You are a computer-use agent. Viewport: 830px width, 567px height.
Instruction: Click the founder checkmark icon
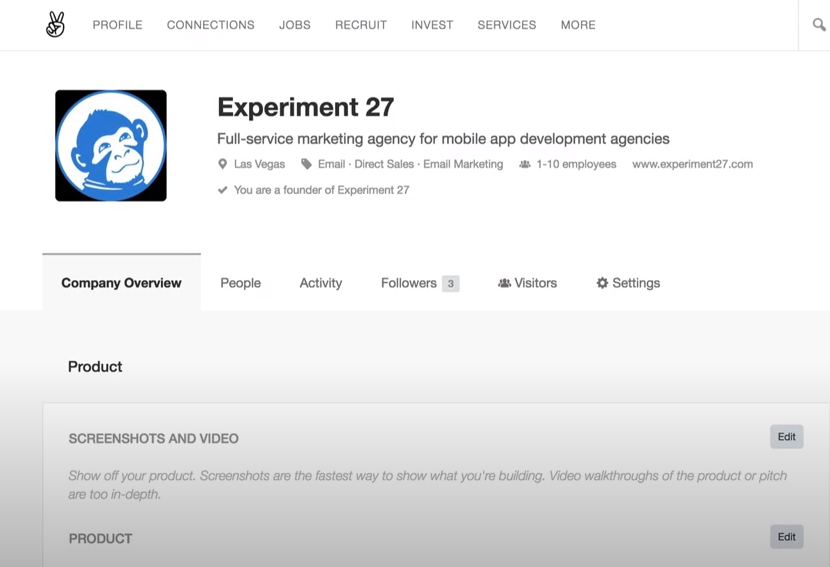(x=223, y=190)
